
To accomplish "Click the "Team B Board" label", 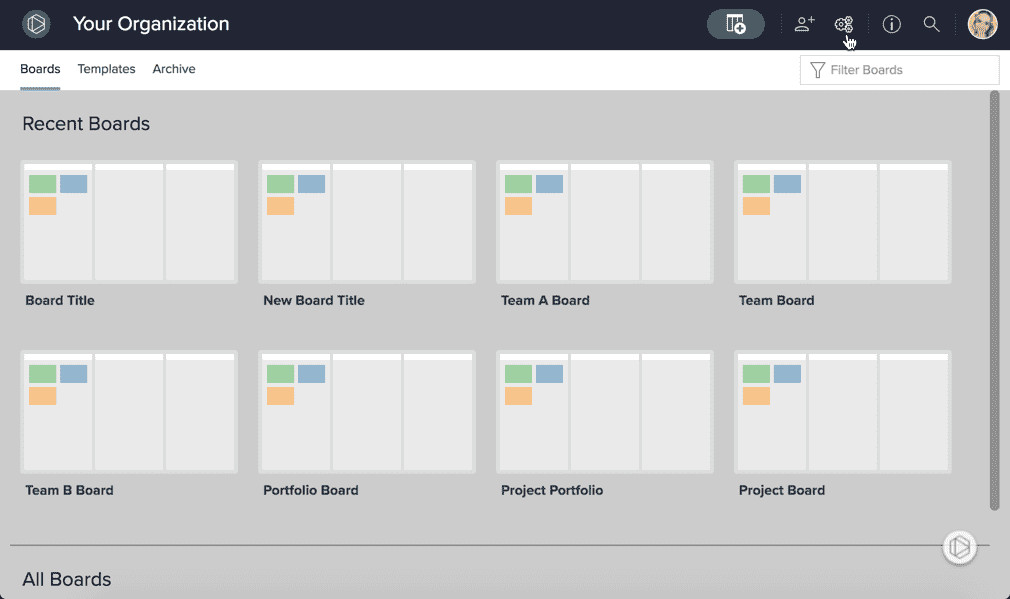I will click(x=70, y=490).
